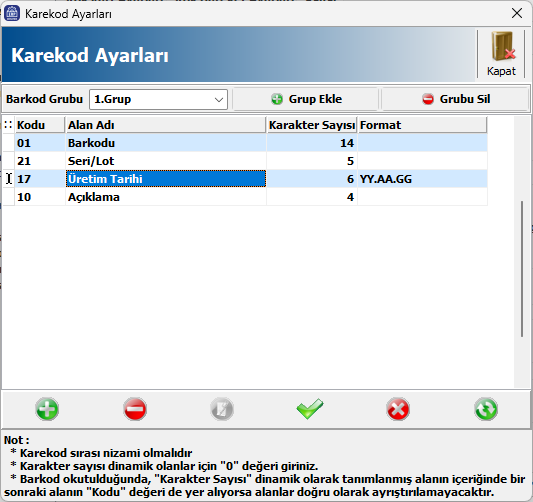The width and height of the screenshot is (533, 502).
Task: Click the green checkmark save icon
Action: (x=310, y=409)
